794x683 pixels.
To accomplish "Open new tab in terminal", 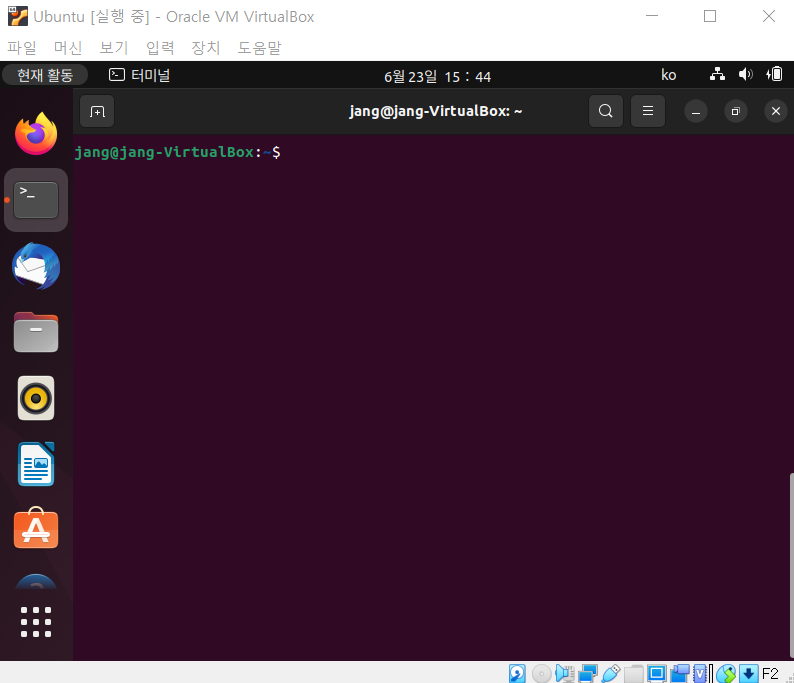I will point(97,111).
